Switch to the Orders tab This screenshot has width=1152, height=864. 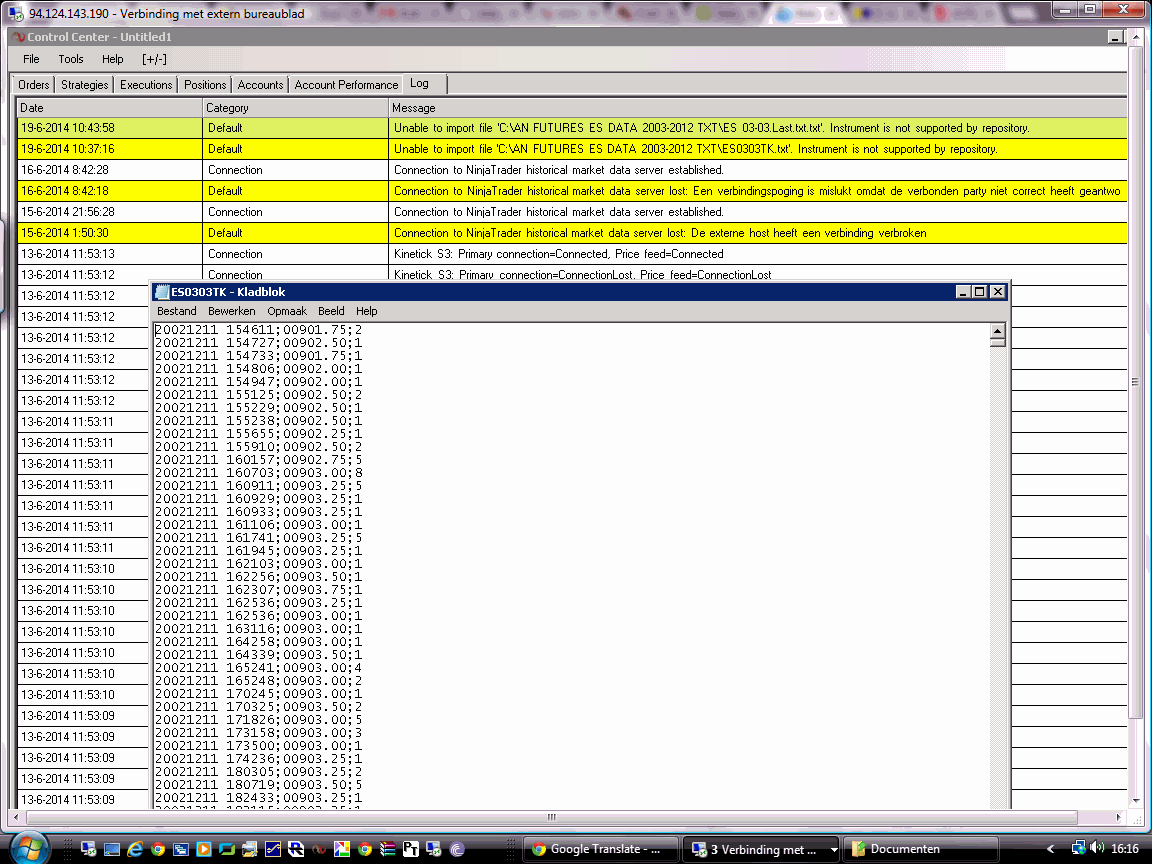point(34,85)
